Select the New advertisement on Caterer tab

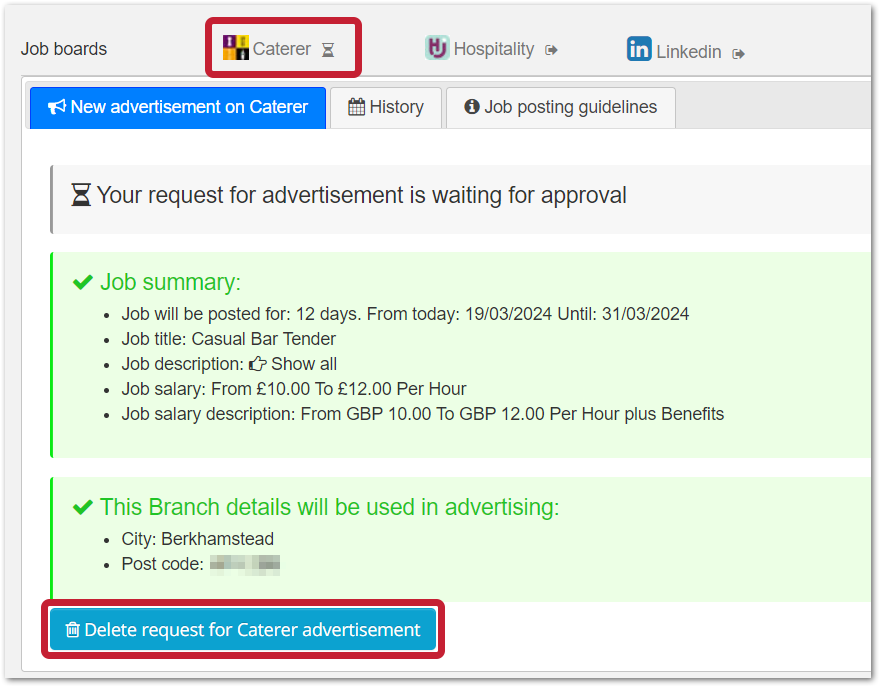click(x=178, y=107)
